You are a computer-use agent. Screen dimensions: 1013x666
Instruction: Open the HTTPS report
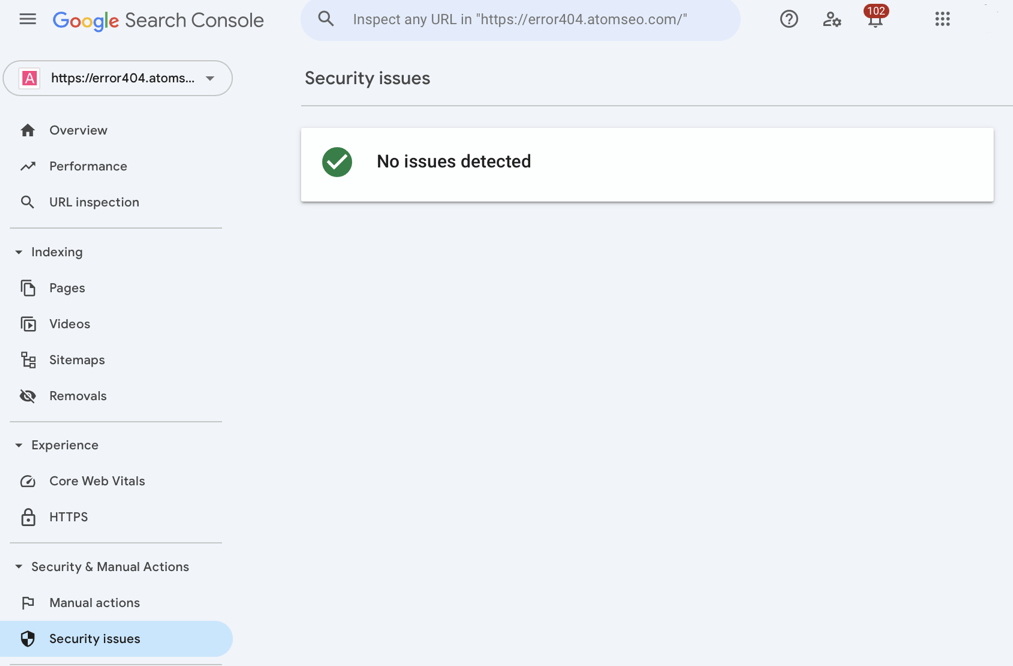tap(66, 517)
